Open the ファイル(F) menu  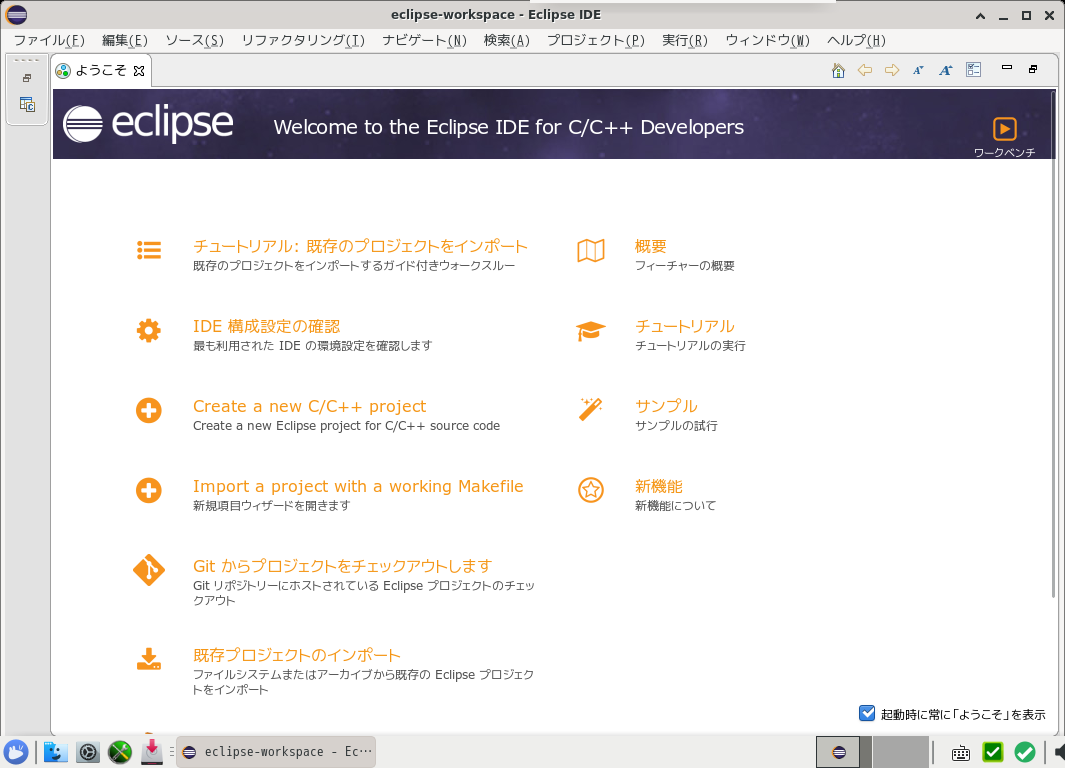click(49, 40)
